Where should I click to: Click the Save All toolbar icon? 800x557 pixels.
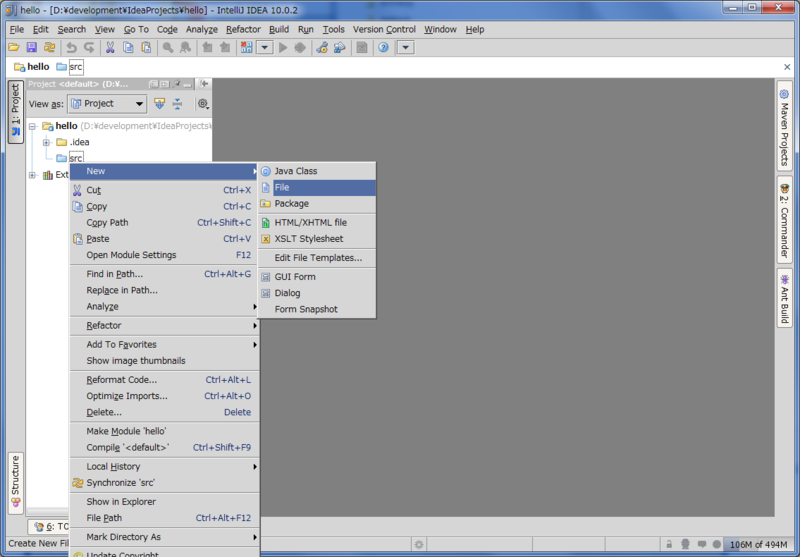click(x=32, y=47)
